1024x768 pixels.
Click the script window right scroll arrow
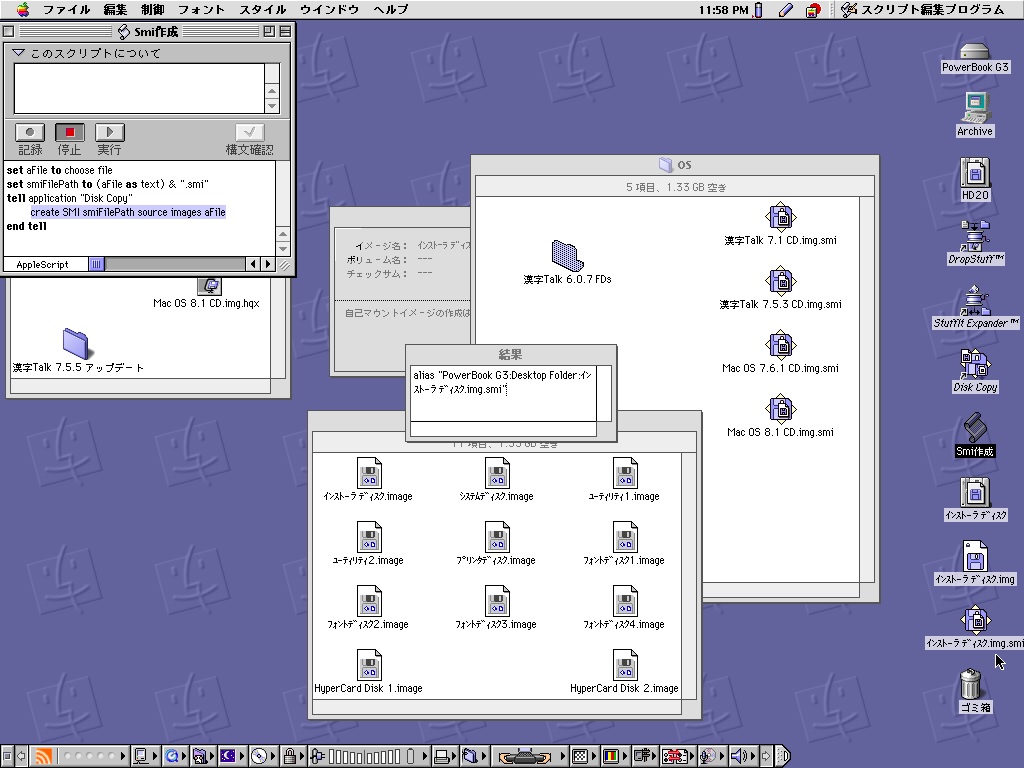tap(268, 264)
